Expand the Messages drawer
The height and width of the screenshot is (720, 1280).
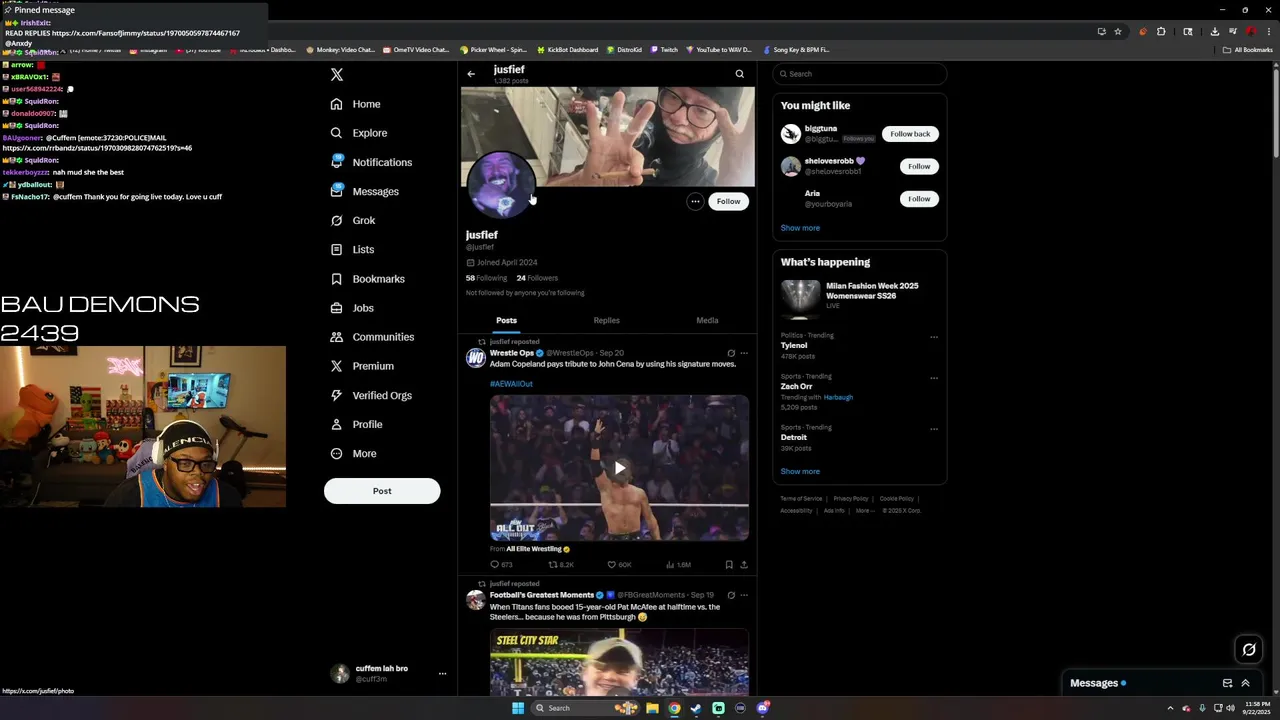tap(1245, 683)
